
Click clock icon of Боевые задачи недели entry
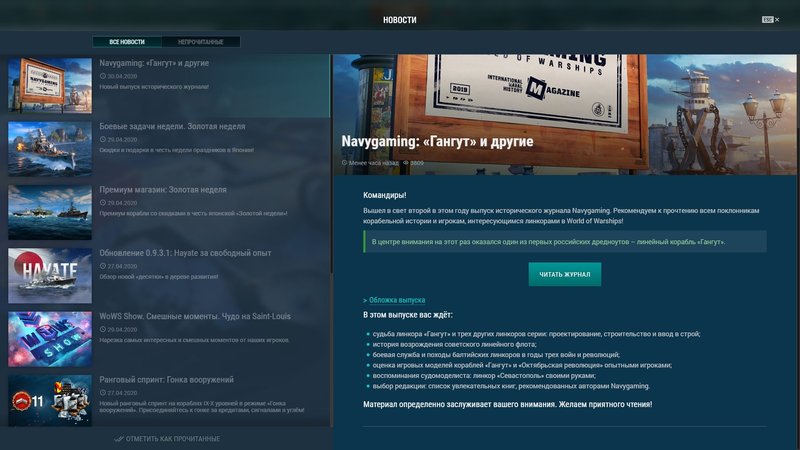(103, 139)
